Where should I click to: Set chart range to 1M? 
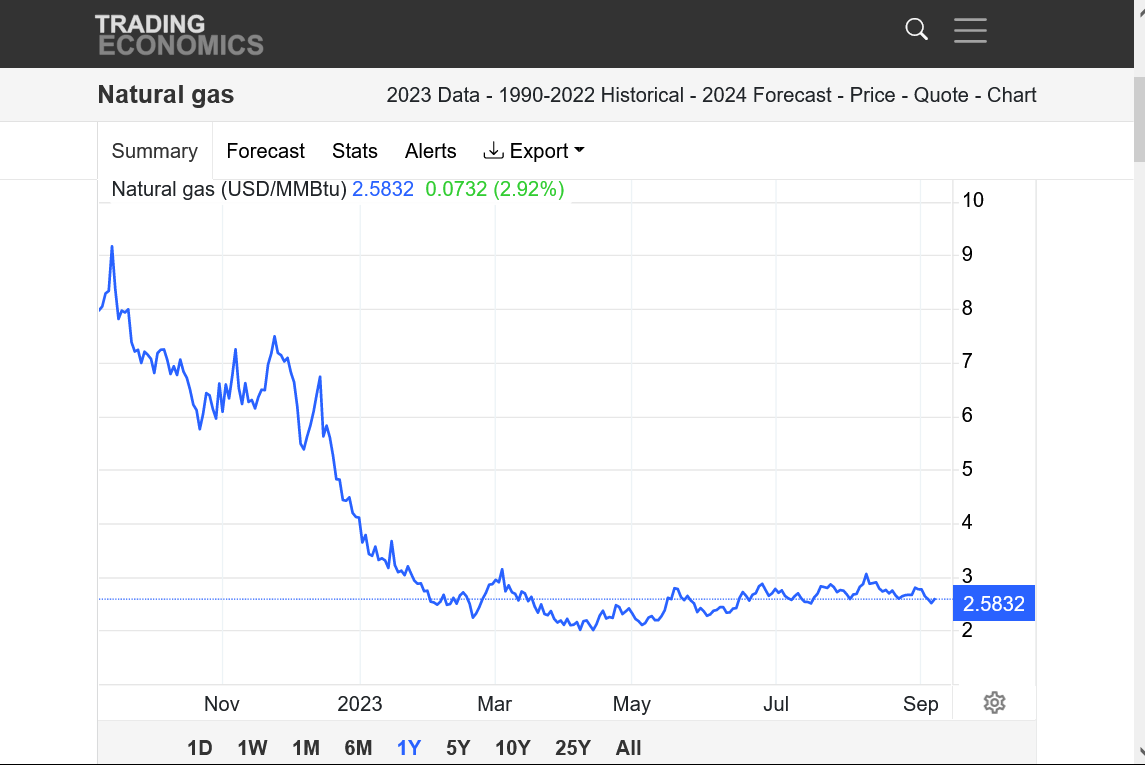point(305,748)
